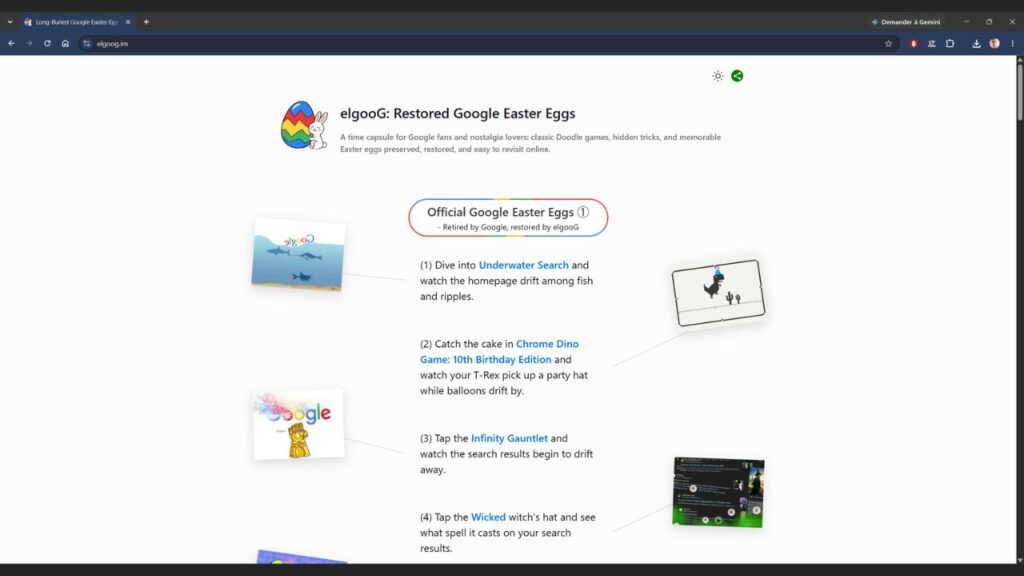Show browser downloads
This screenshot has width=1024, height=576.
(976, 44)
